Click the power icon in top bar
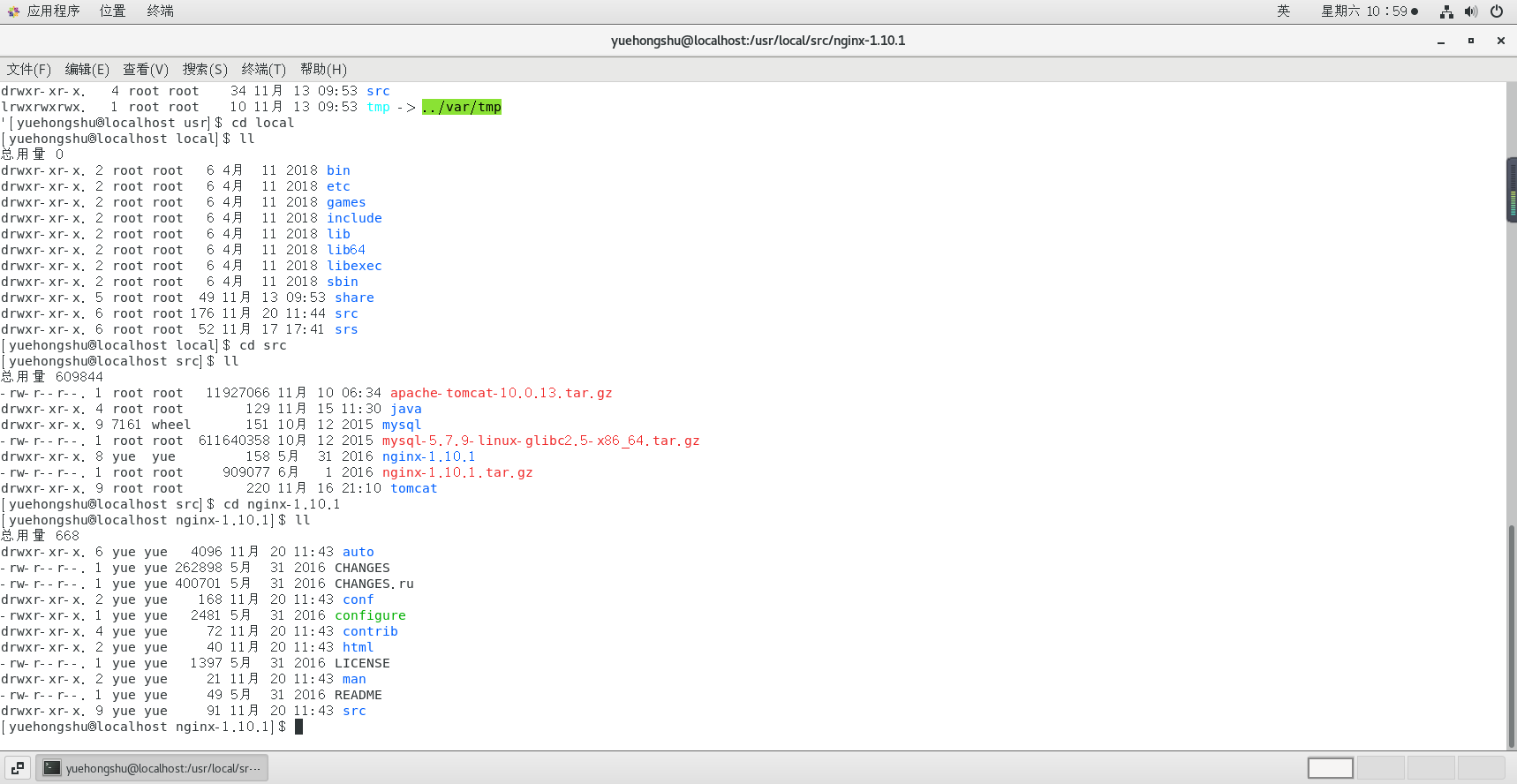The width and height of the screenshot is (1517, 784). click(1497, 11)
